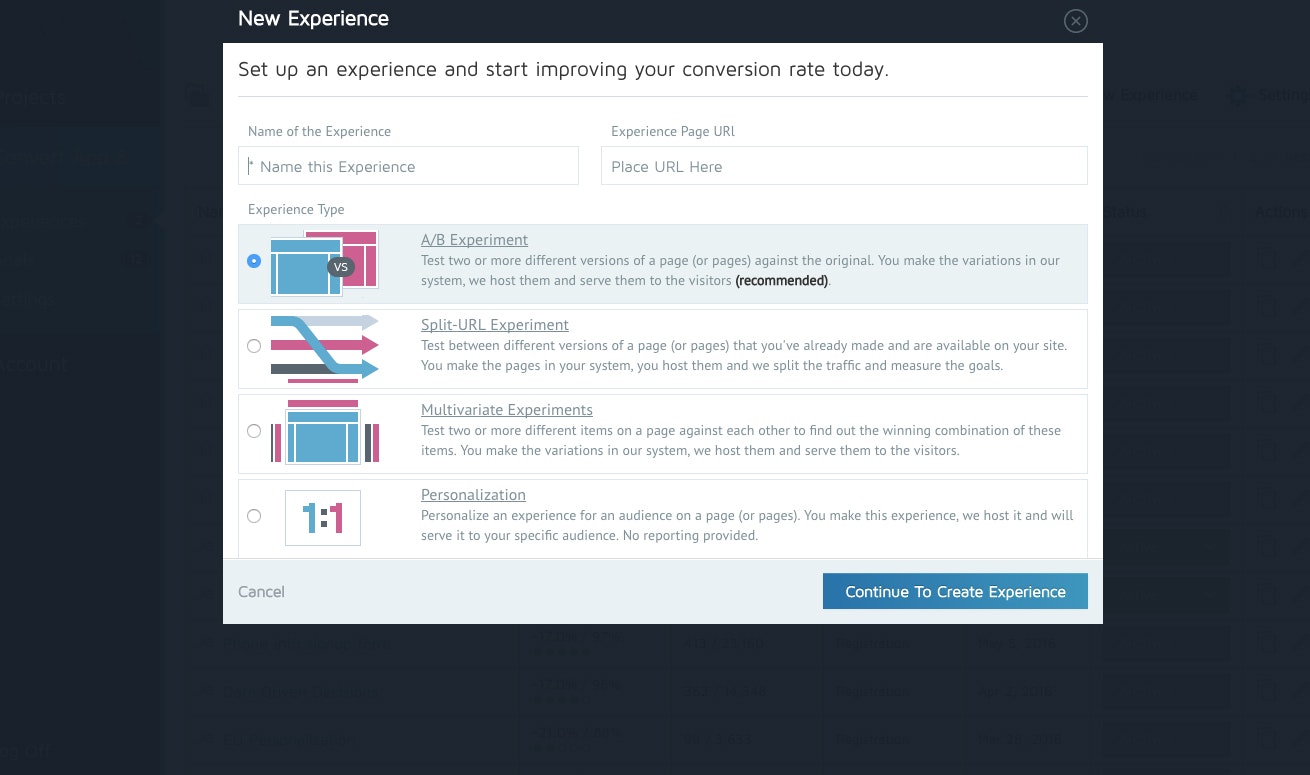Click the Split-URL Experiment description text
The width and height of the screenshot is (1310, 775).
[x=744, y=356]
